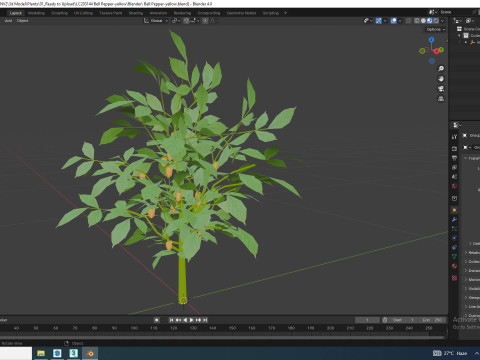The height and width of the screenshot is (360, 480).
Task: Toggle snapping magnet in viewport header
Action: point(186,21)
